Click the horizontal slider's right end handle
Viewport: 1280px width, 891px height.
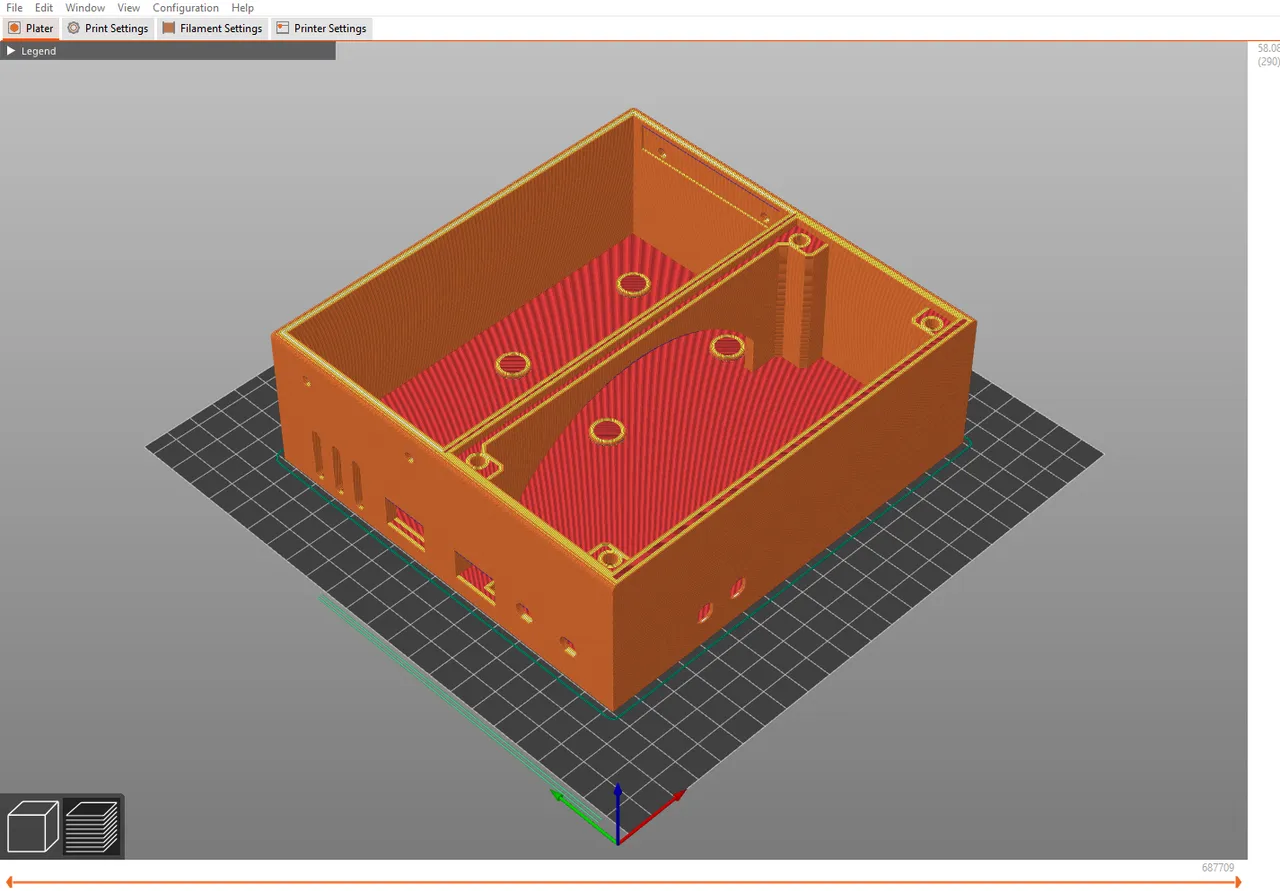point(1238,882)
